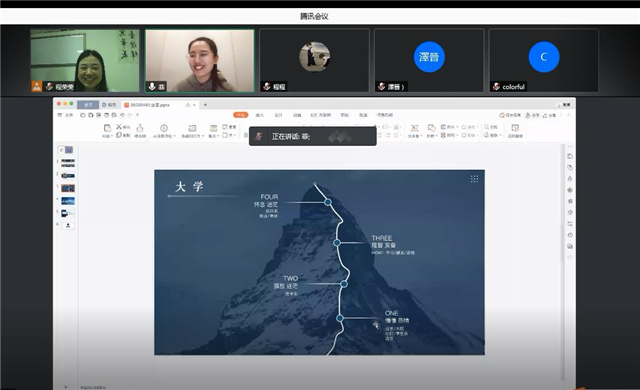Open the Layout dropdown in ribbon
640x390 pixels.
(x=213, y=131)
